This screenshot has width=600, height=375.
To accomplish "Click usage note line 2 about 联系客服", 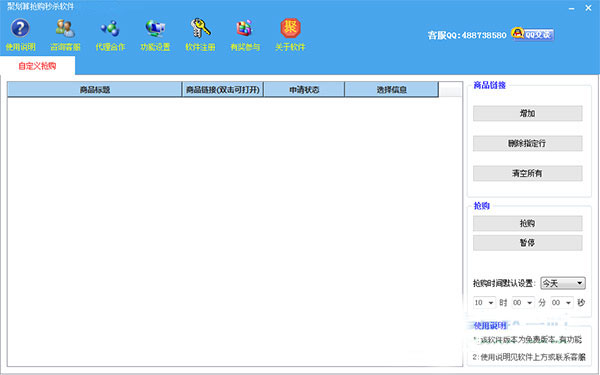I will [529, 357].
